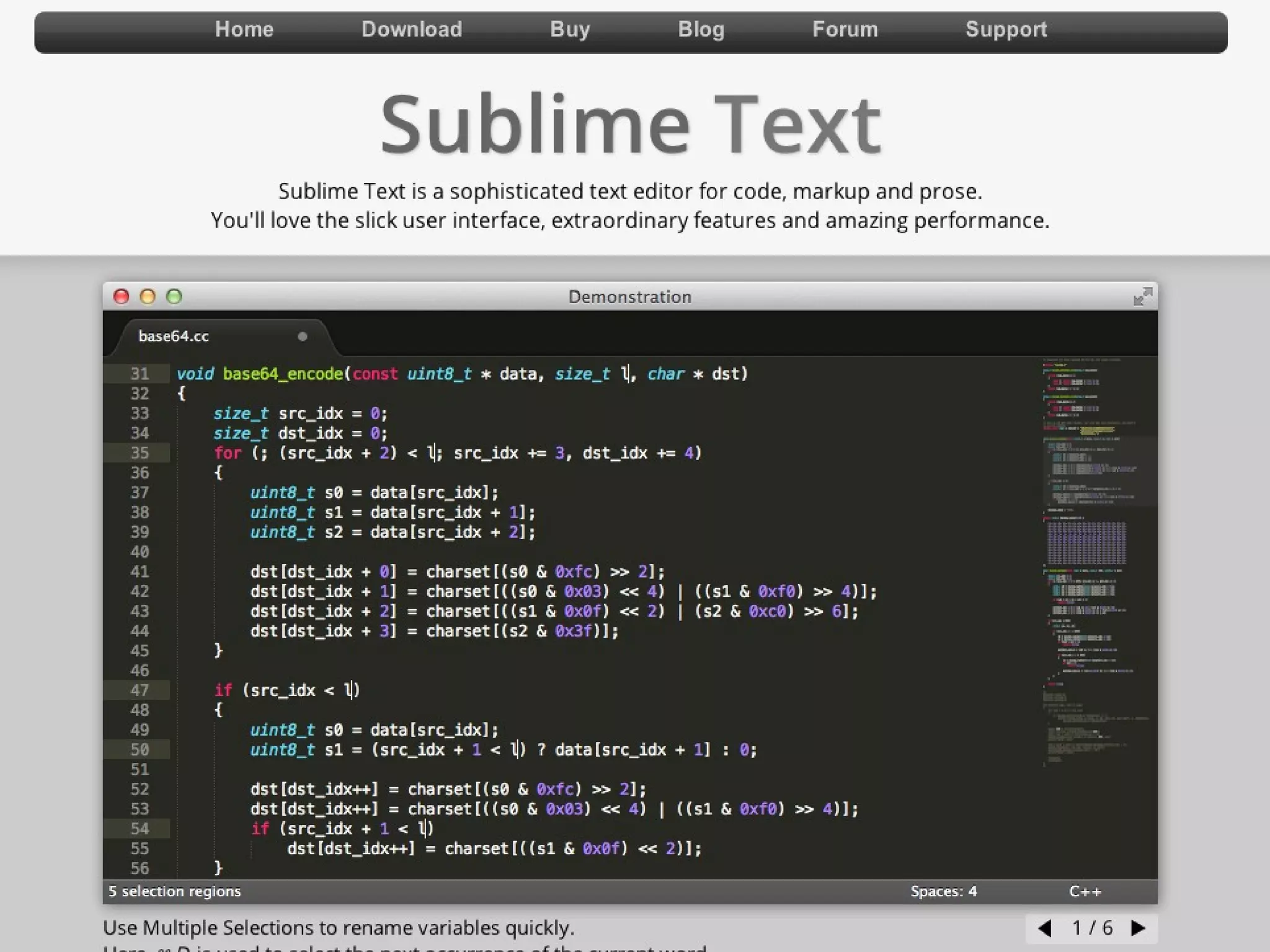Click "size_t dst_idx" declaration on line 34
This screenshot has height=952, width=1270.
(x=278, y=433)
